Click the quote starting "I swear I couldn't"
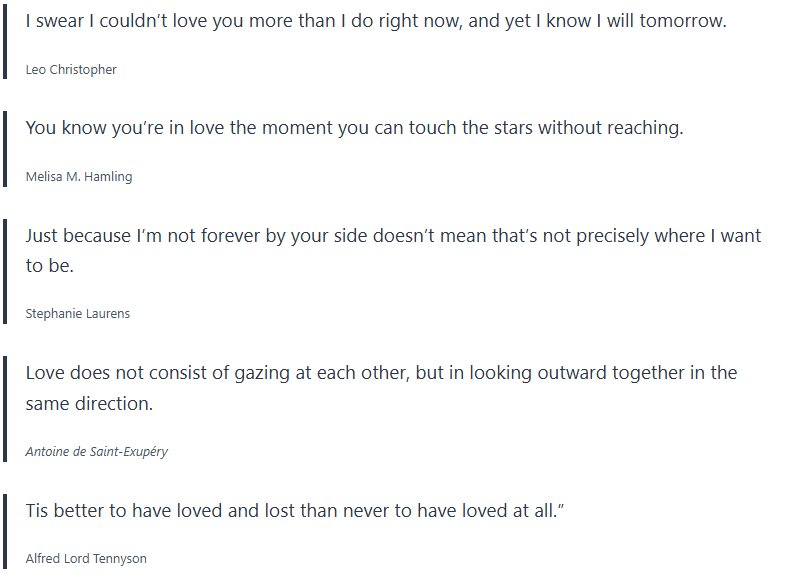808x575 pixels. (375, 21)
